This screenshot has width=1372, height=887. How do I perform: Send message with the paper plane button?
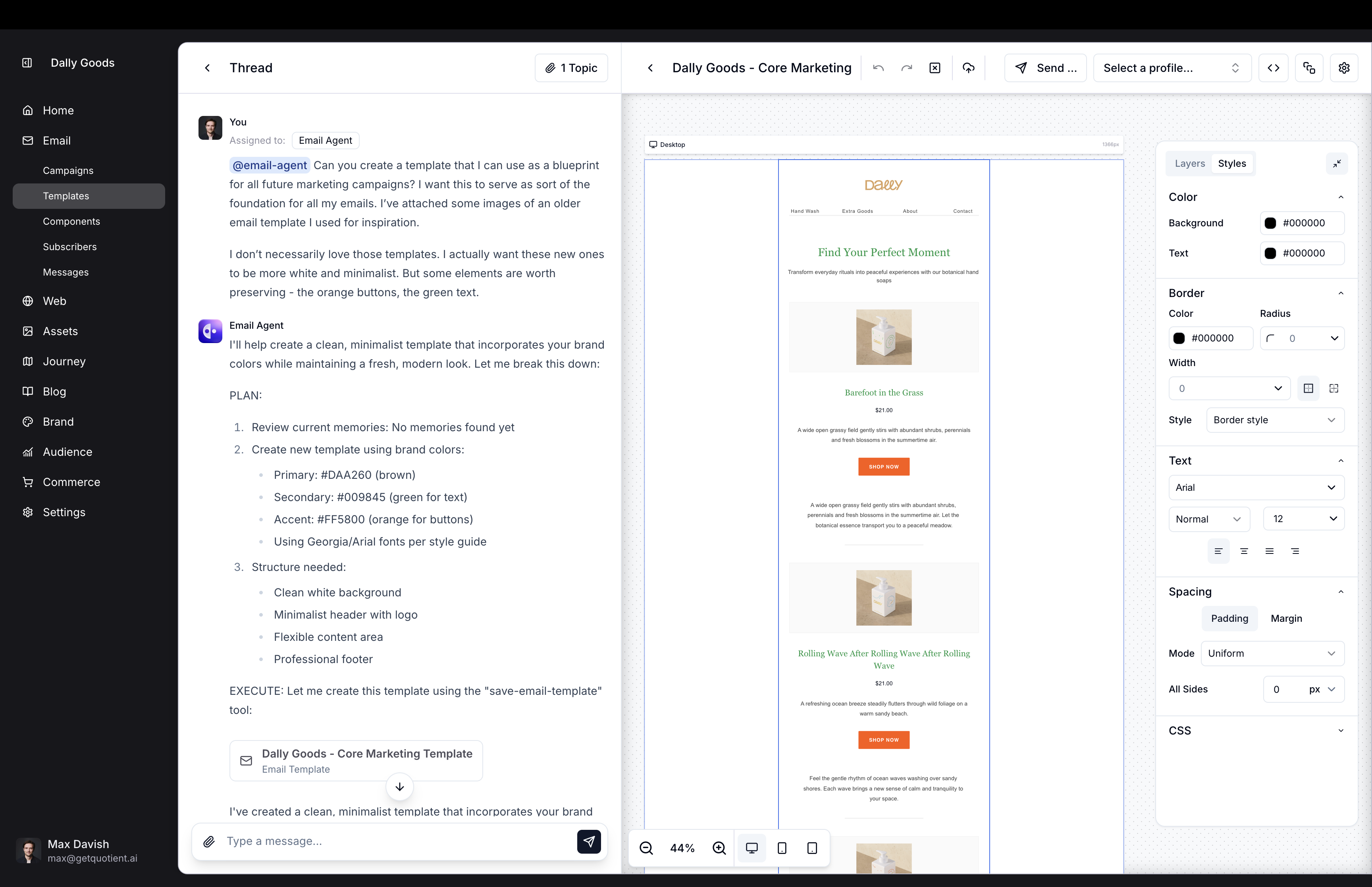(589, 841)
